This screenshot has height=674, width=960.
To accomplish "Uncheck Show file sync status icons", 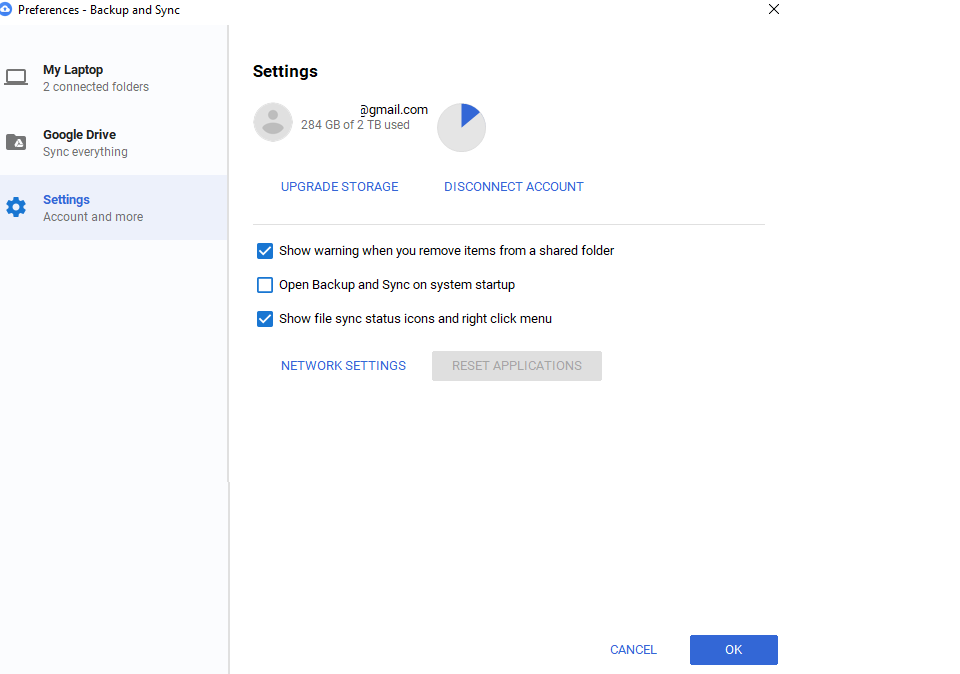I will coord(265,319).
